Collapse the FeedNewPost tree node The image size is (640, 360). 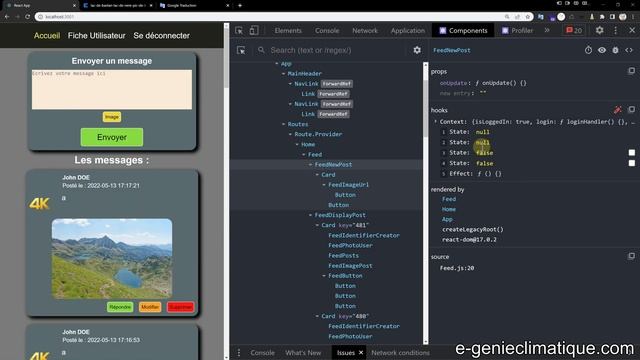(x=311, y=164)
